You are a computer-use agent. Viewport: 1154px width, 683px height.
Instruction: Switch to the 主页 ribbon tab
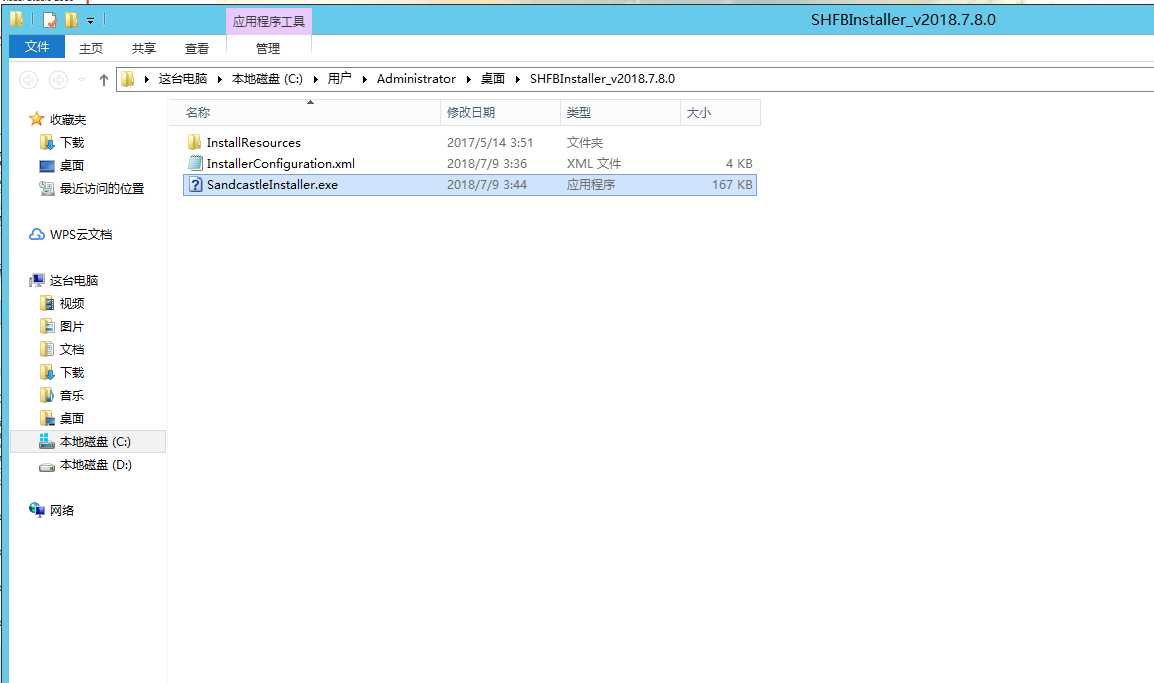91,49
